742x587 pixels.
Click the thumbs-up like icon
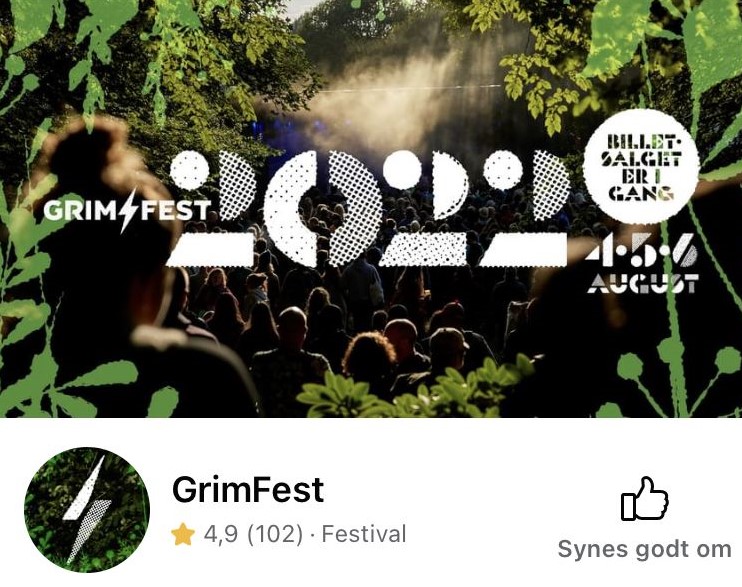(645, 499)
